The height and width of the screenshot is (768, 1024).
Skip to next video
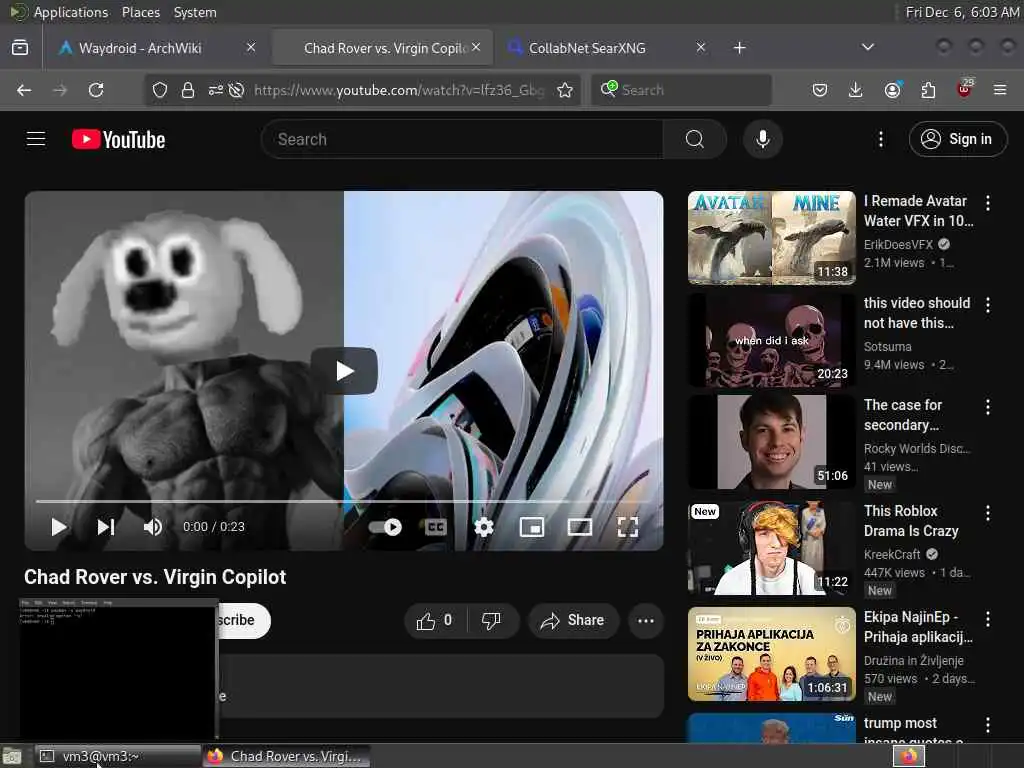click(x=106, y=527)
